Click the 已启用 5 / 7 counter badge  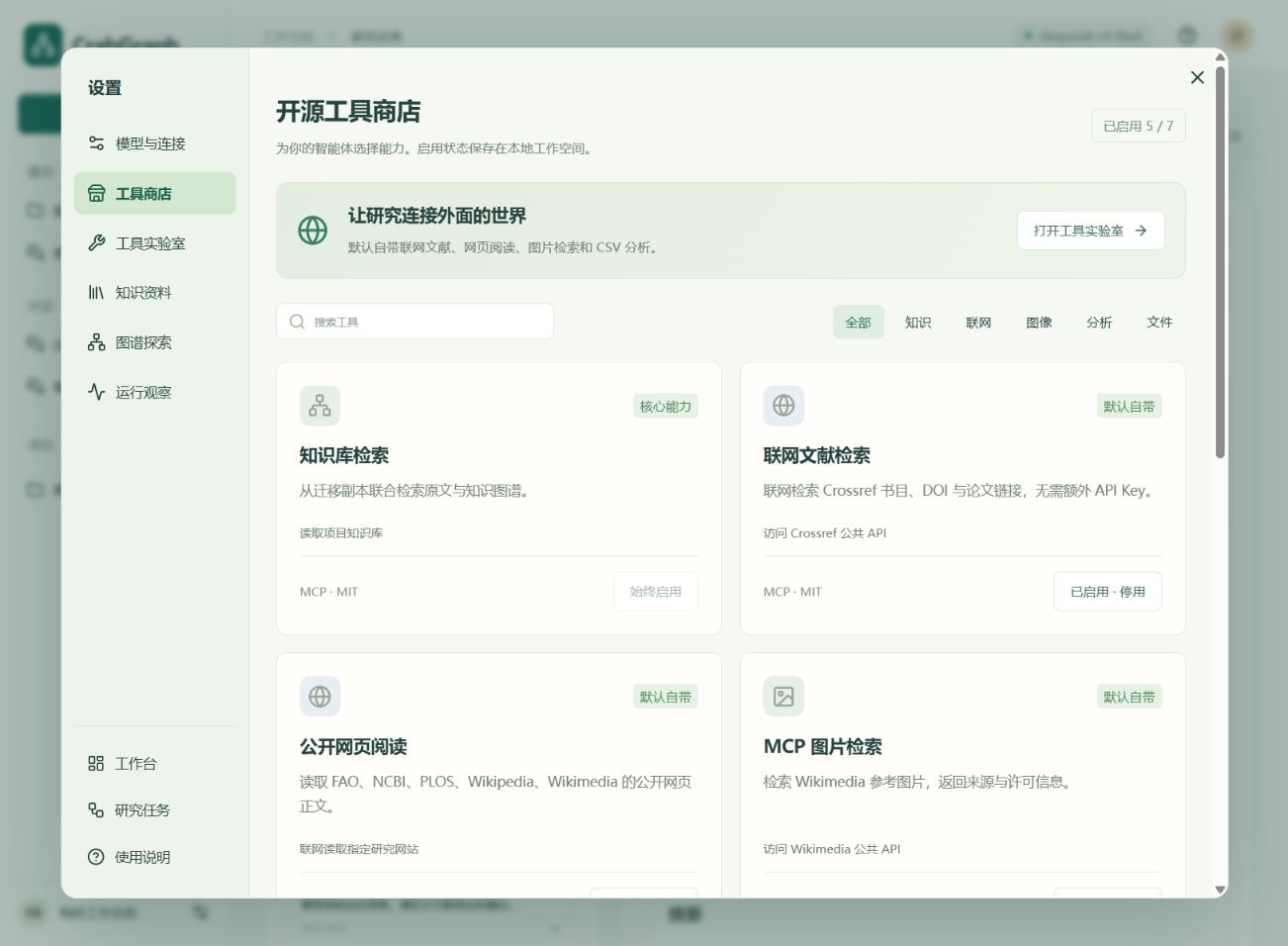(x=1139, y=126)
